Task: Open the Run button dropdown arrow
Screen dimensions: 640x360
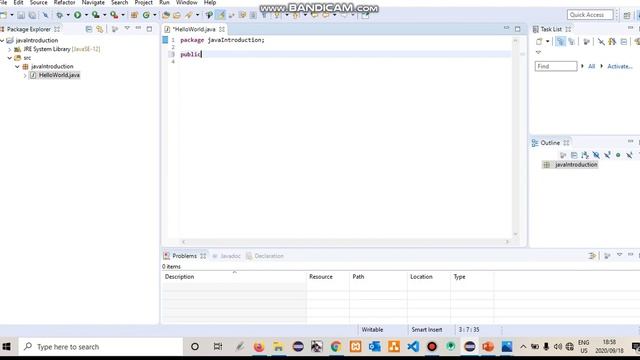Action: (x=86, y=15)
